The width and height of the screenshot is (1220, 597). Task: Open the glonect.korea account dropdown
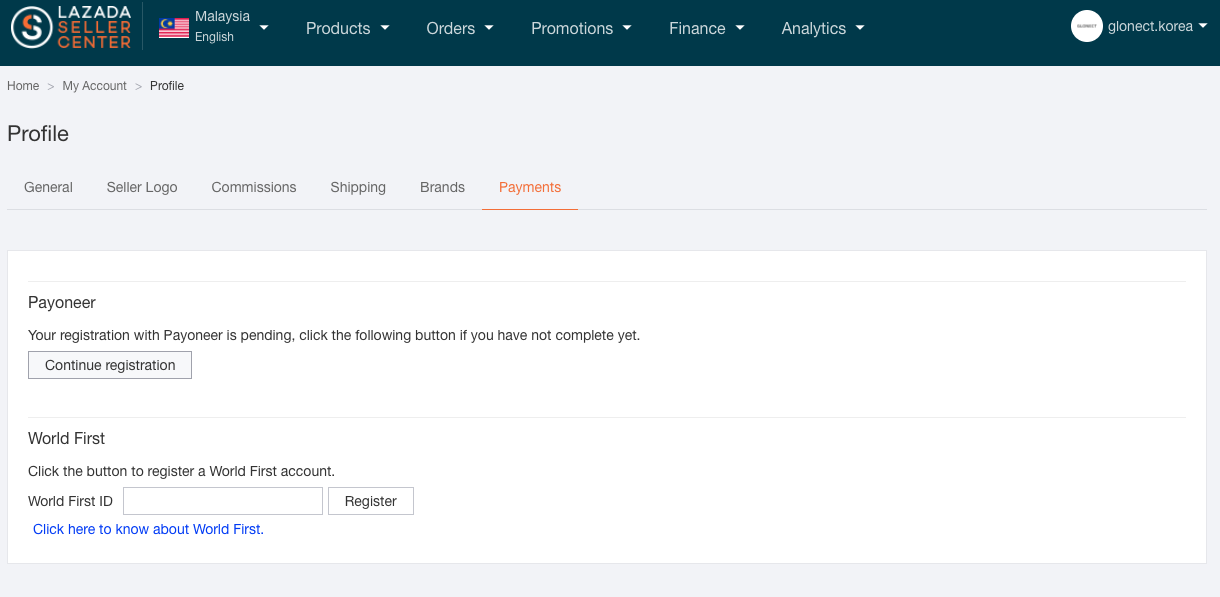(1158, 27)
